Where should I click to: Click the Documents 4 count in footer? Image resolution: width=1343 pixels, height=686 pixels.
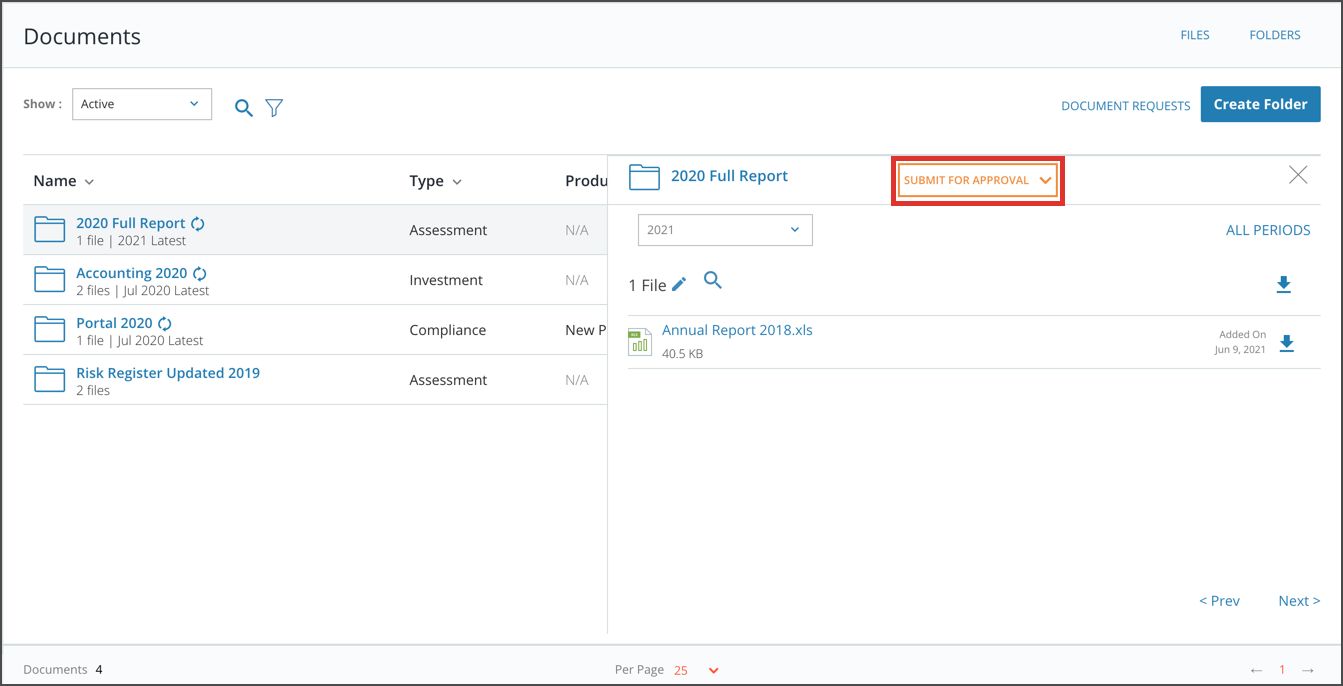click(63, 670)
